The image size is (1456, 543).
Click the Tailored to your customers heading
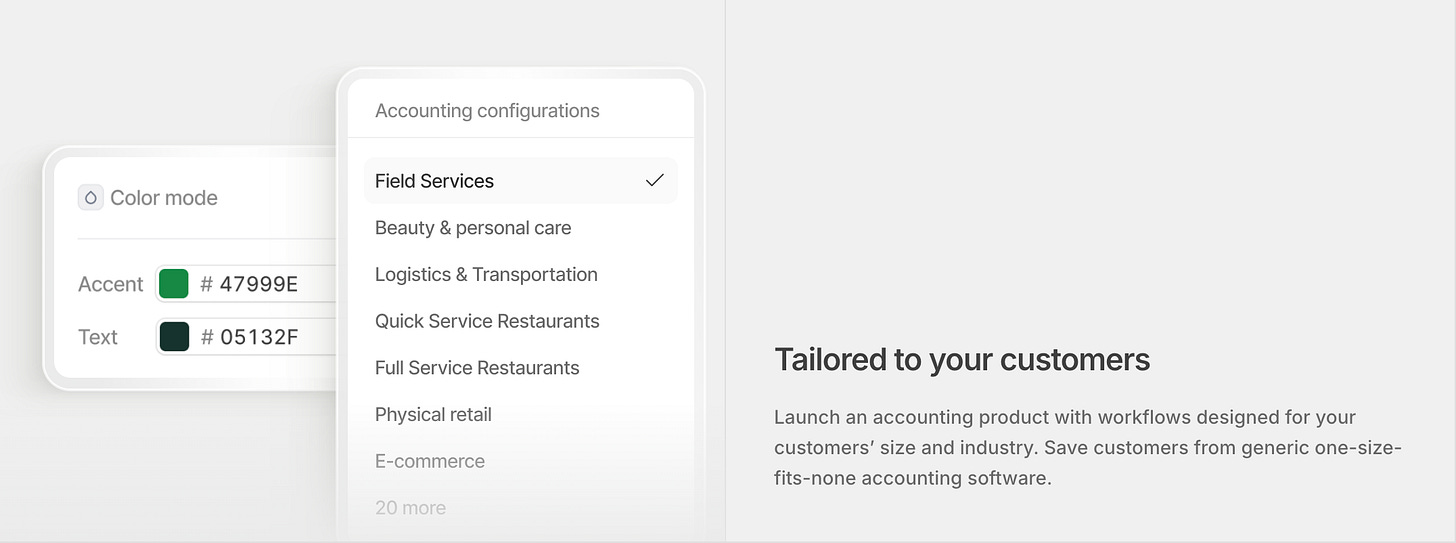click(x=962, y=360)
